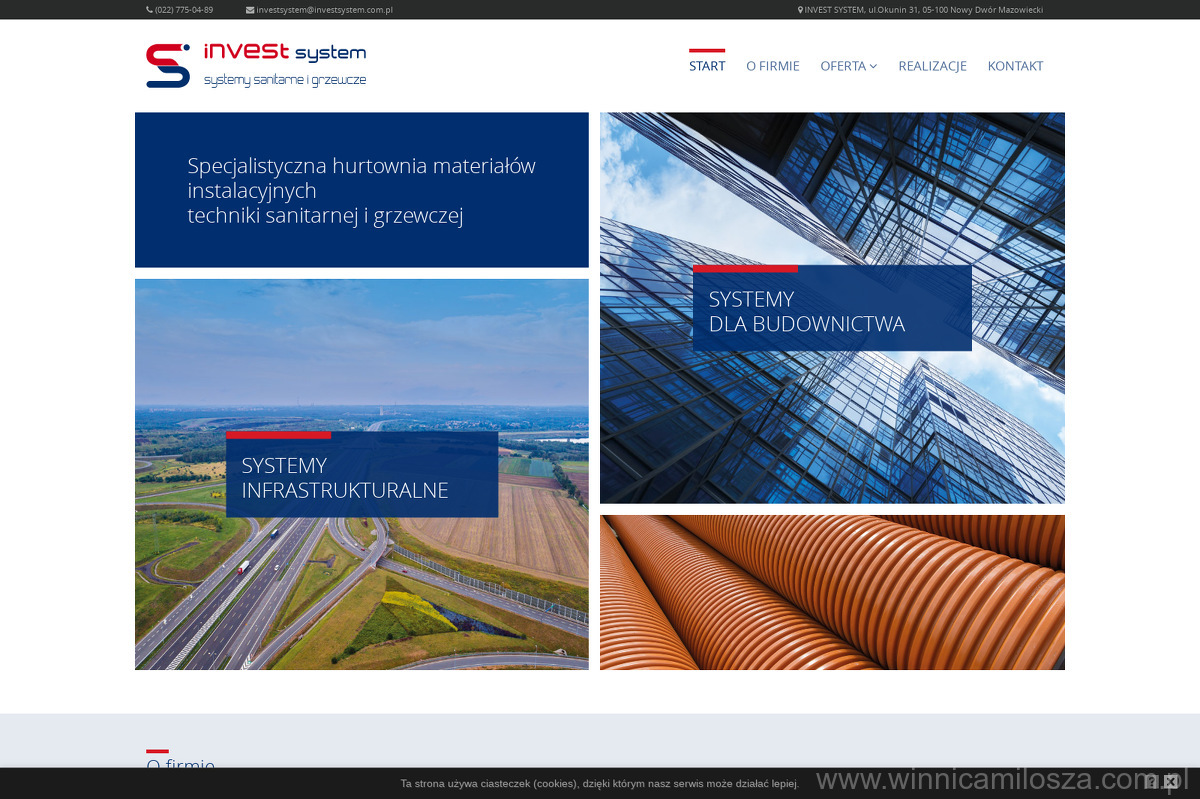Open the Start menu item
The width and height of the screenshot is (1200, 799).
pyautogui.click(x=707, y=66)
